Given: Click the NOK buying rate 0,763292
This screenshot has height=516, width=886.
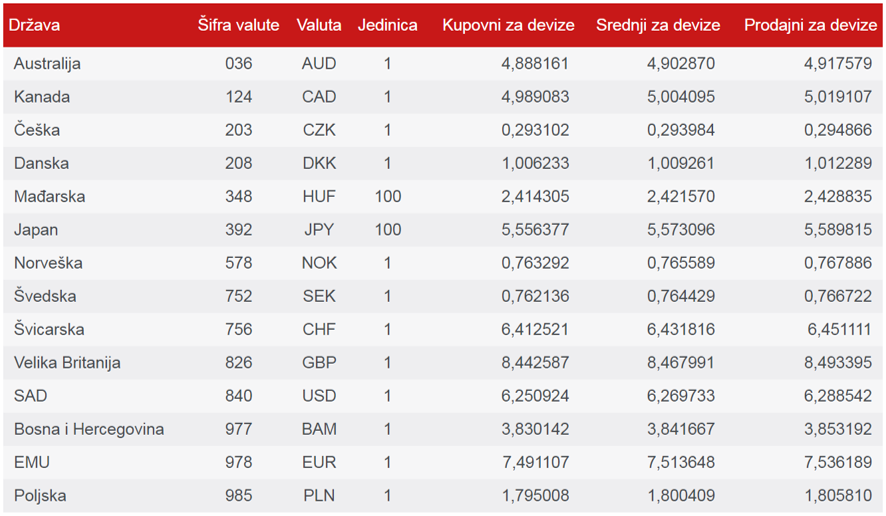Looking at the screenshot, I should pos(535,263).
